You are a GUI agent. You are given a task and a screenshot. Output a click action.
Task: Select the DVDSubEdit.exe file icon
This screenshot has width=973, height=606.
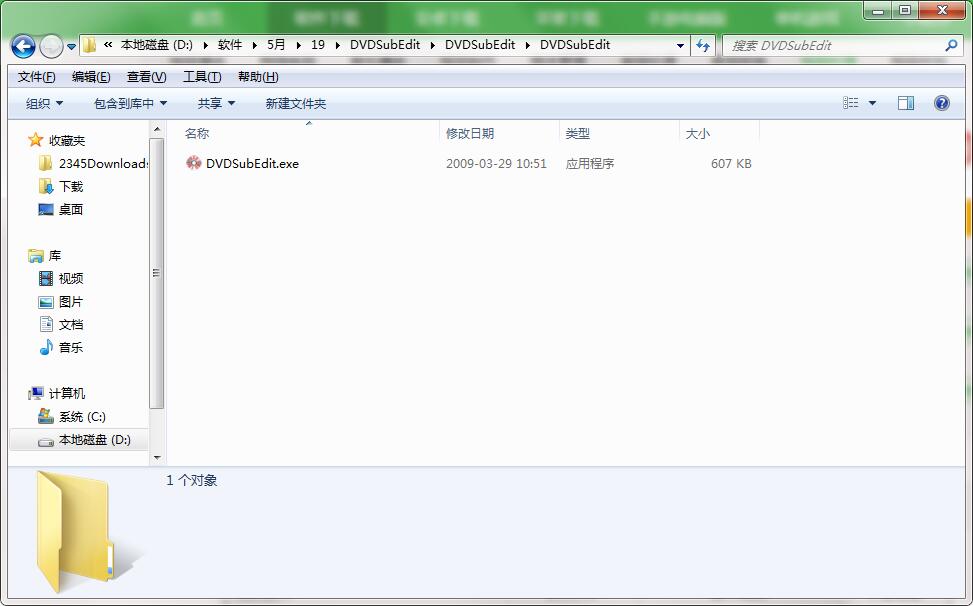coord(194,163)
